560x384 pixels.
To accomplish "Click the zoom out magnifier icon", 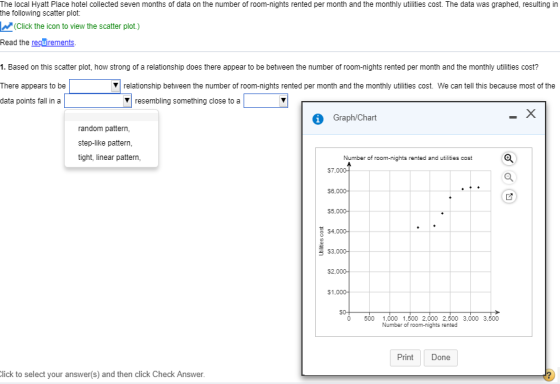I will (509, 177).
